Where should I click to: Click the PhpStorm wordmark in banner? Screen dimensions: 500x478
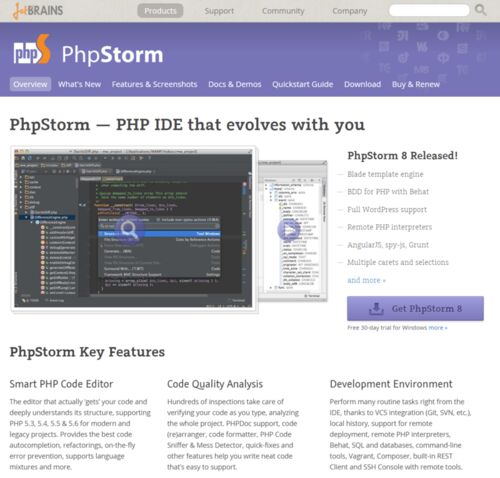(113, 54)
